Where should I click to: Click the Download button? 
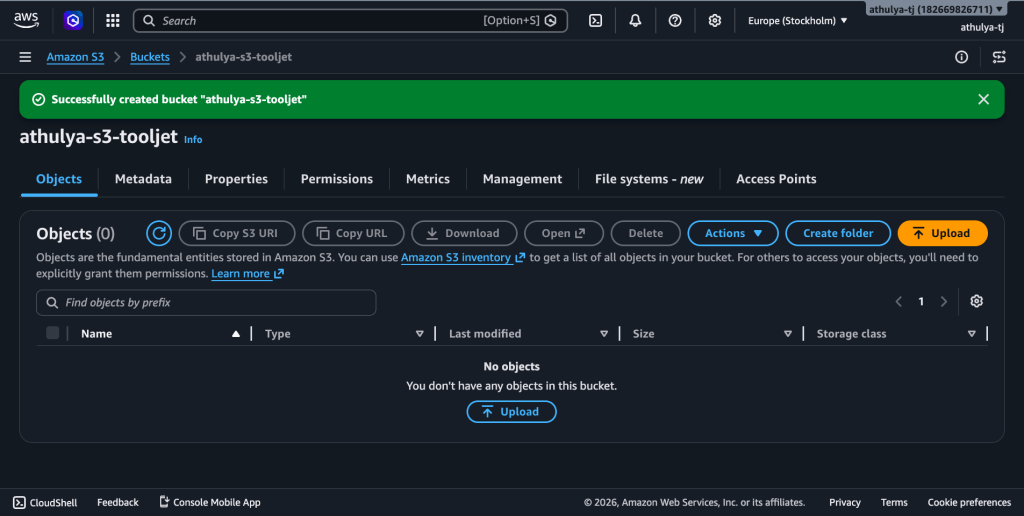(x=464, y=233)
